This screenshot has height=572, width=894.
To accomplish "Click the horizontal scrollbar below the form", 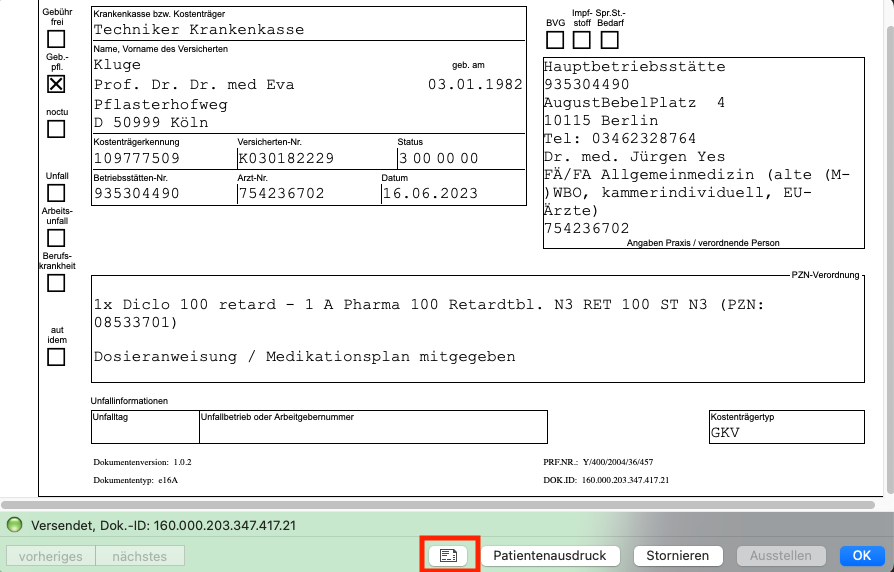I will coord(438,505).
